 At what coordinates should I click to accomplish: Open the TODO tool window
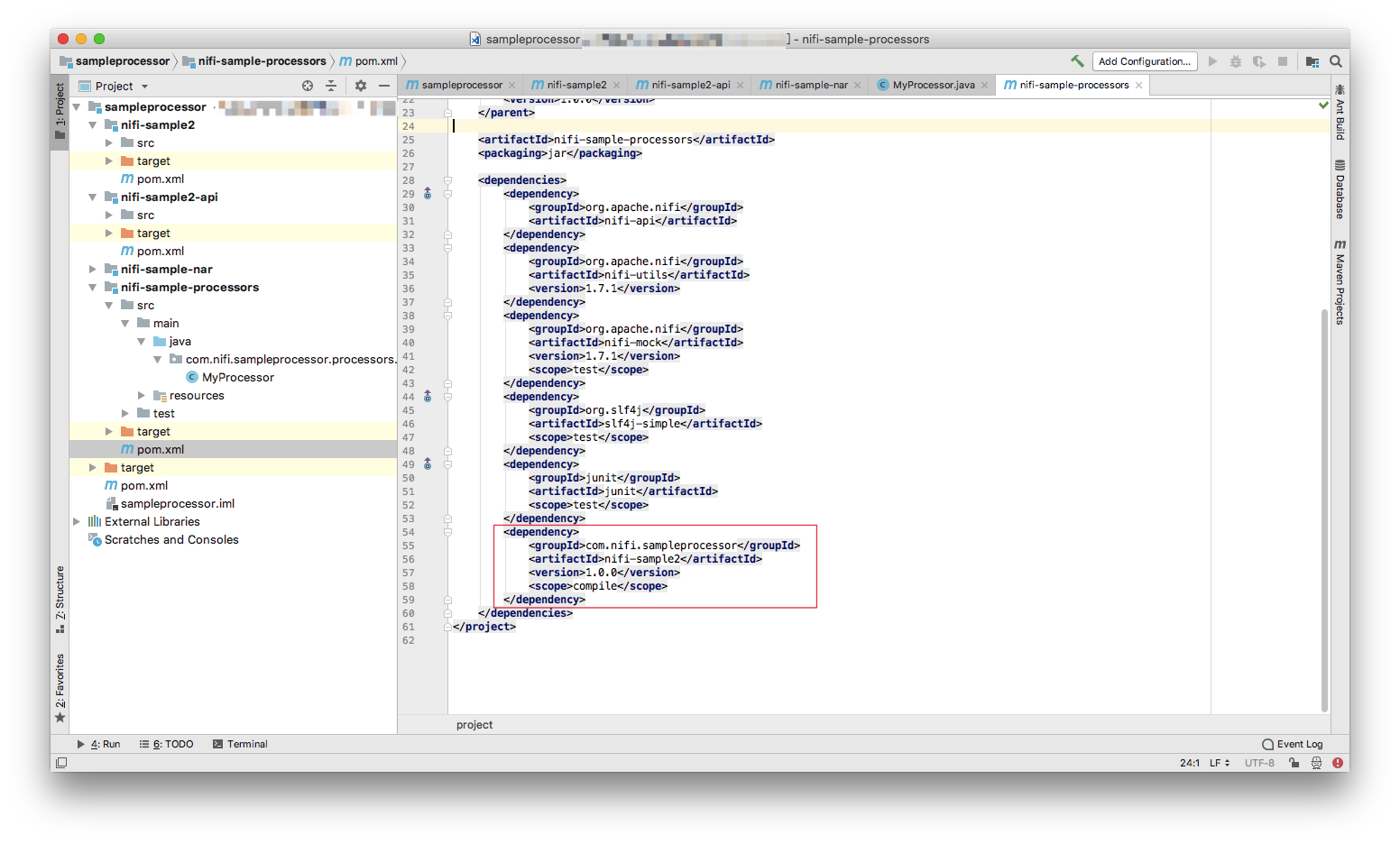coord(167,744)
